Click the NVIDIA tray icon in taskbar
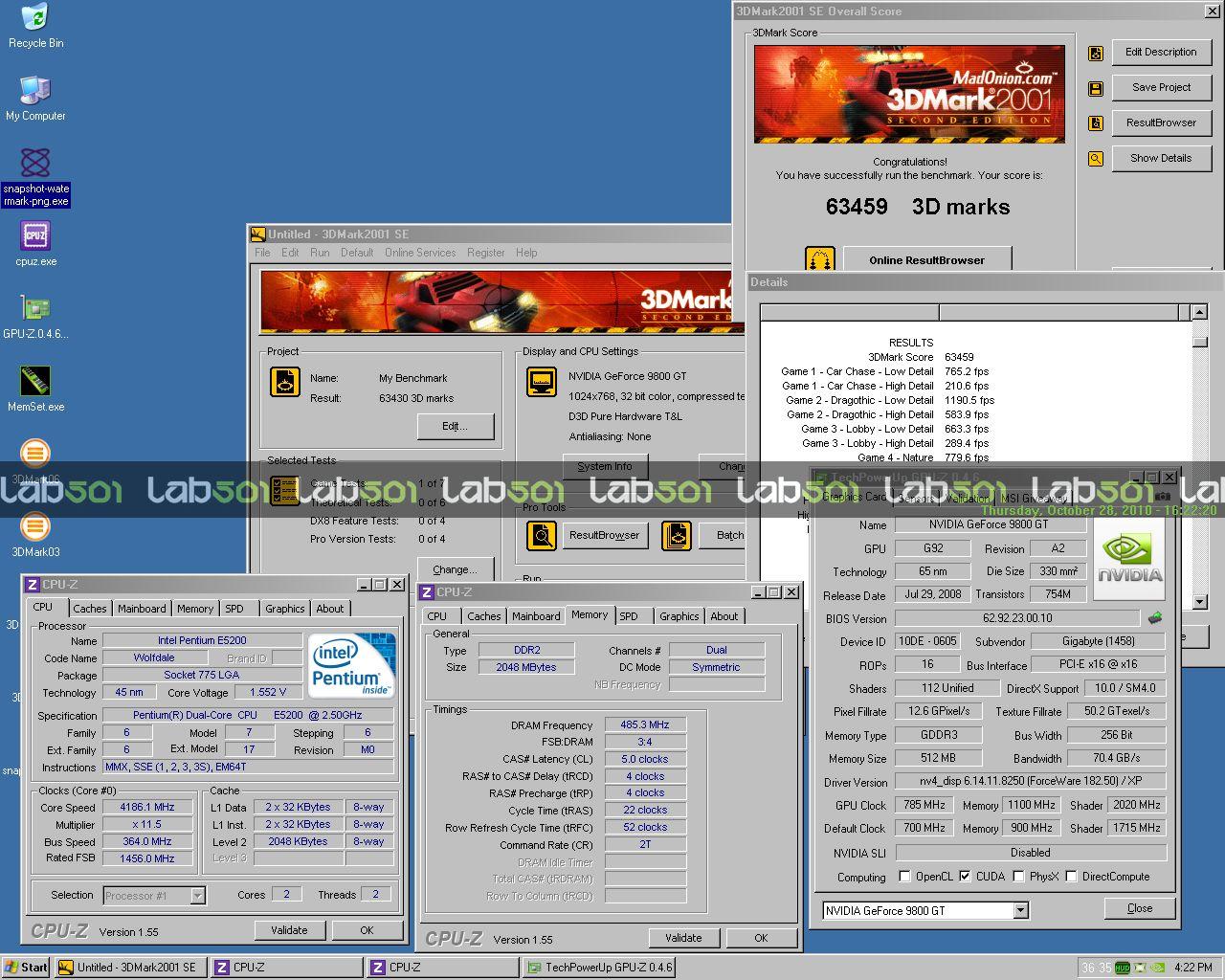 [1157, 968]
